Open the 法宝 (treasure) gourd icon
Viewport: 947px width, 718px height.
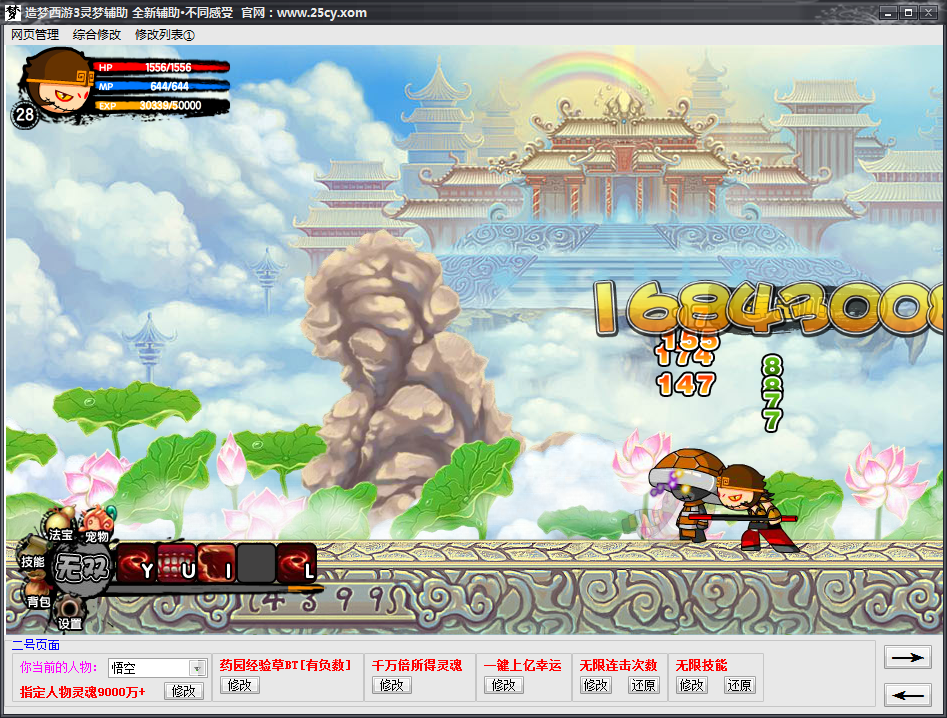[59, 524]
